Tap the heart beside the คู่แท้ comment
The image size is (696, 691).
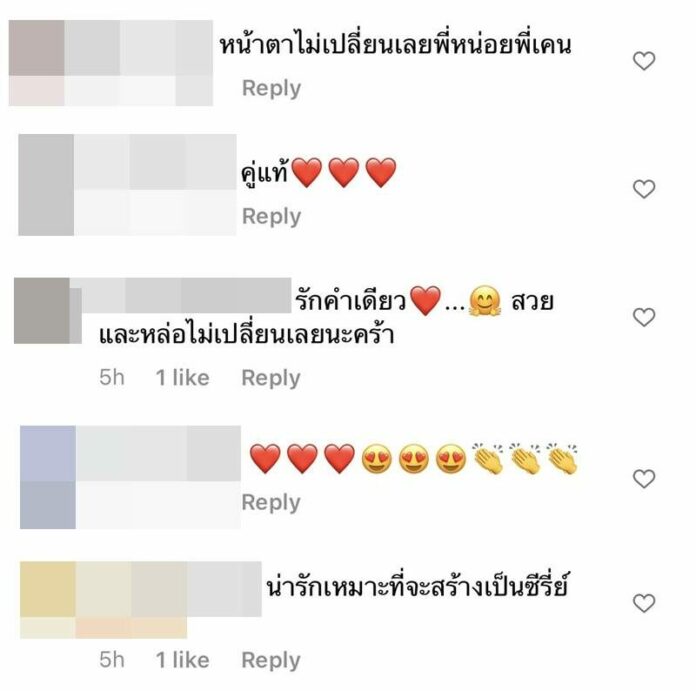(644, 189)
